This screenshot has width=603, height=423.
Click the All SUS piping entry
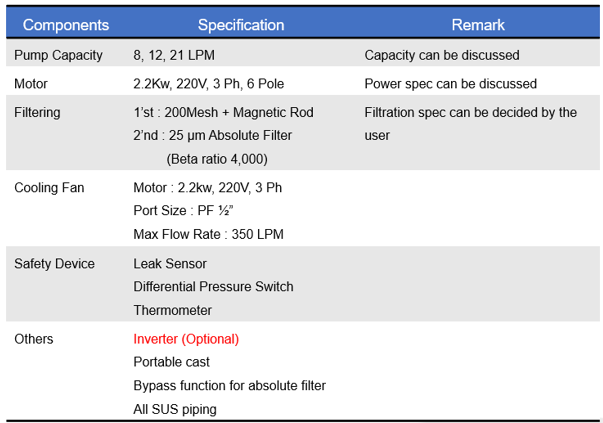(175, 410)
